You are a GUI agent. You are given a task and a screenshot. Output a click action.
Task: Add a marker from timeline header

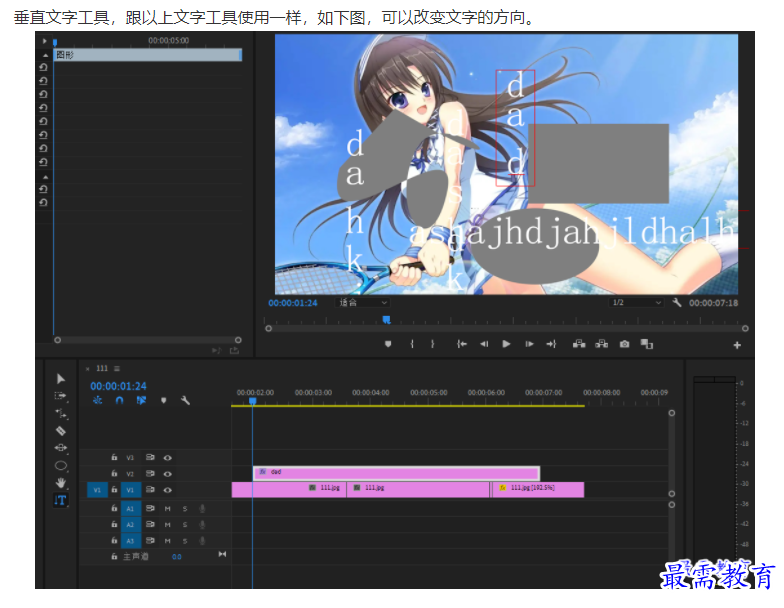(x=164, y=400)
